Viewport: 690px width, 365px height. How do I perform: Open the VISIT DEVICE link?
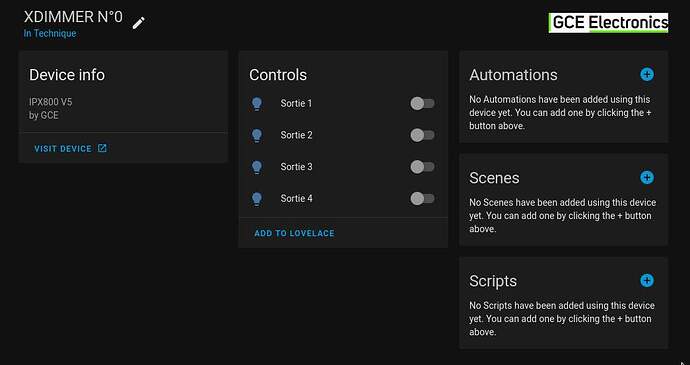[70, 149]
